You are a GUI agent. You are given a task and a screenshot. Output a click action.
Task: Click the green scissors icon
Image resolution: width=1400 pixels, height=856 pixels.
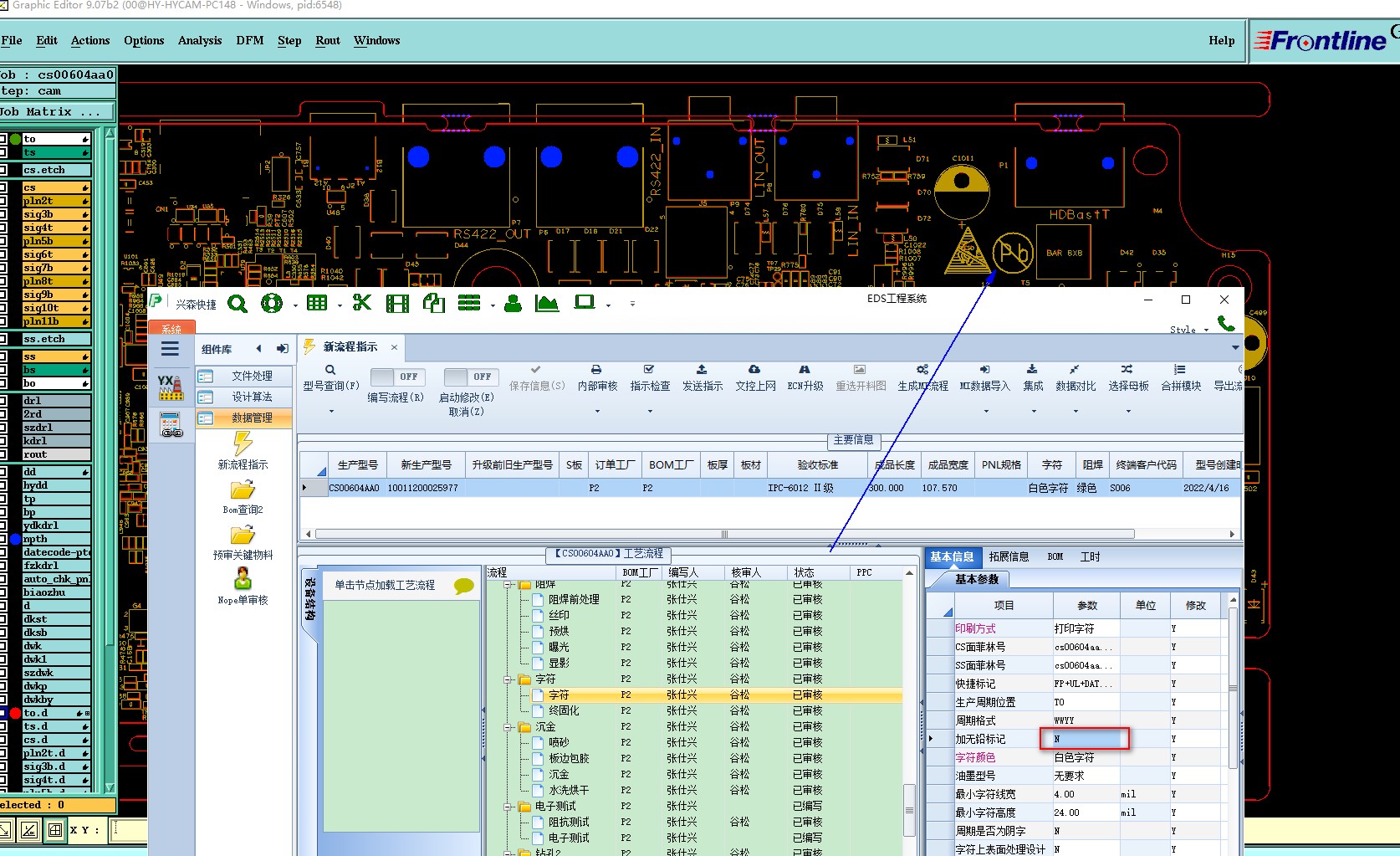(x=361, y=303)
